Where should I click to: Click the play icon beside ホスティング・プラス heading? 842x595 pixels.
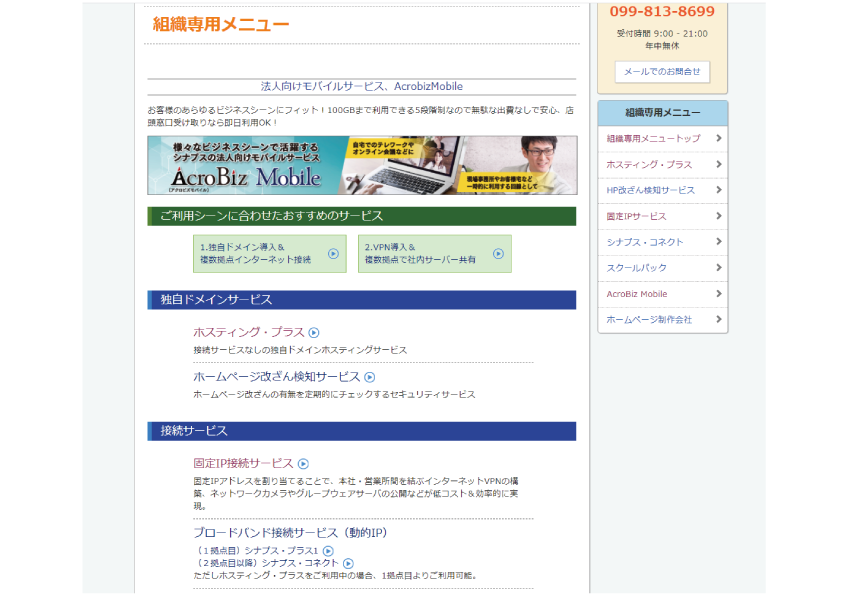point(314,333)
